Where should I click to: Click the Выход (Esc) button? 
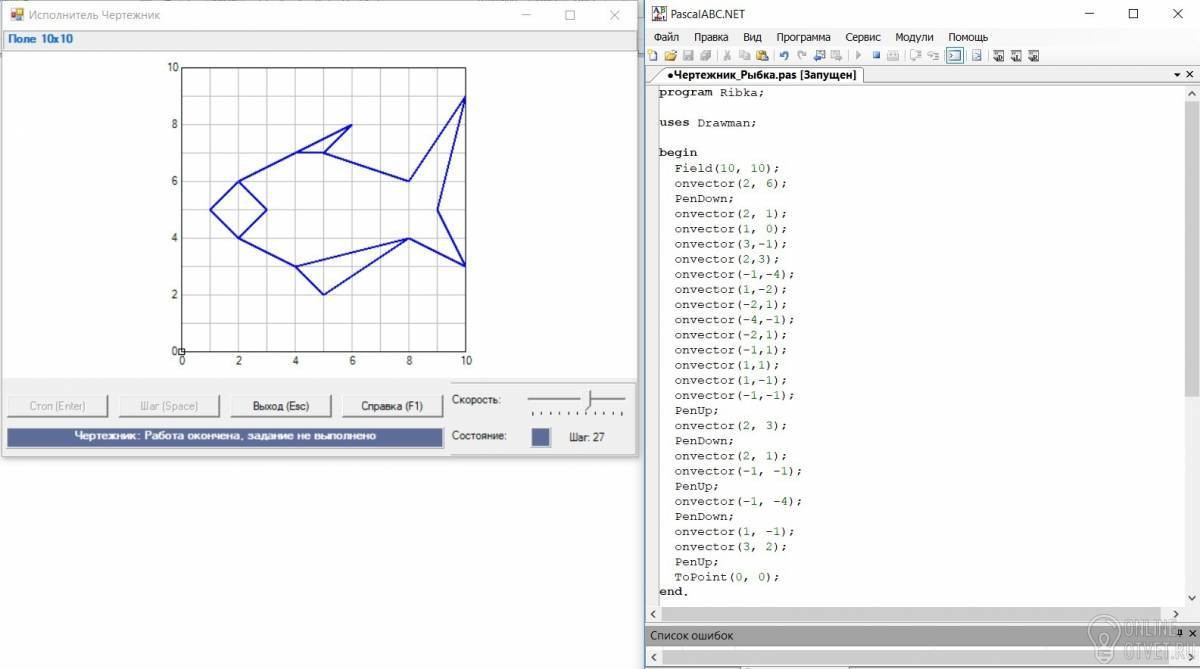(x=281, y=406)
